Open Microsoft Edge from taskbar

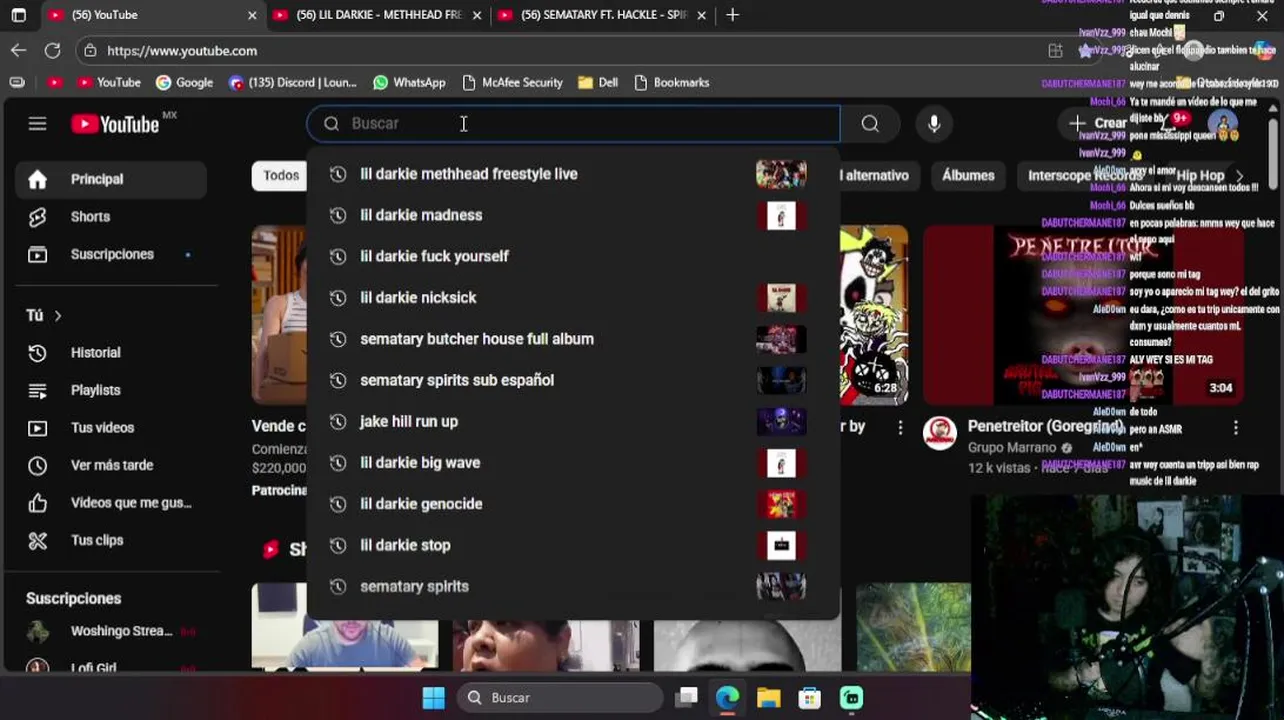click(727, 698)
